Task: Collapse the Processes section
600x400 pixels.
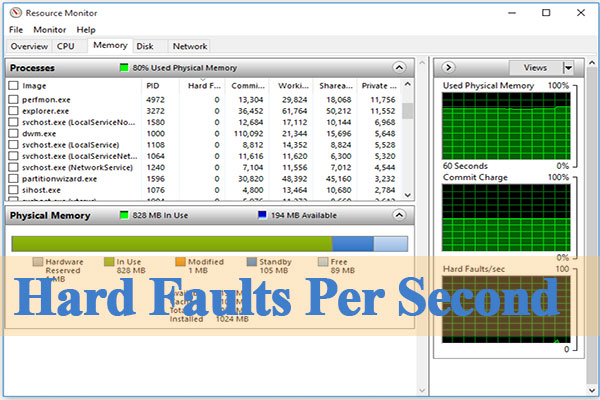Action: tap(399, 68)
